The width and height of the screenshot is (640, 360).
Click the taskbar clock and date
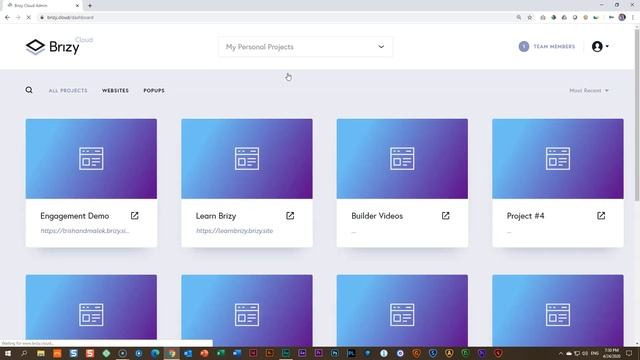point(611,353)
